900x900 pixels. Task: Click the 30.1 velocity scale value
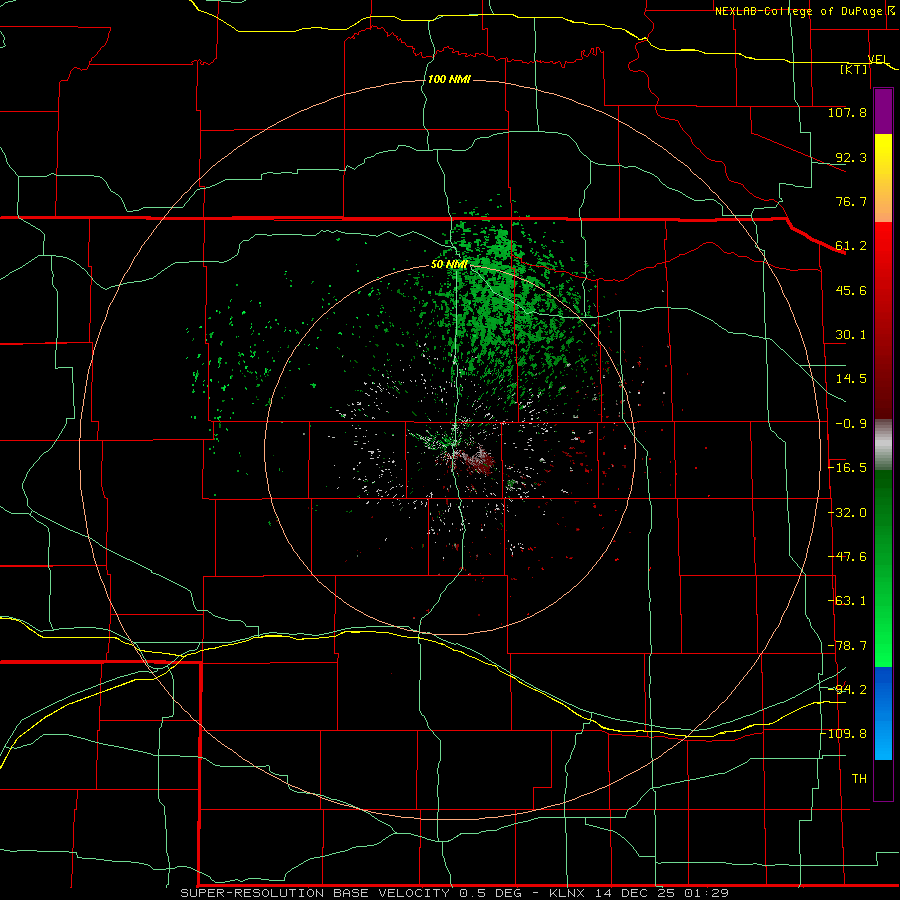click(851, 335)
